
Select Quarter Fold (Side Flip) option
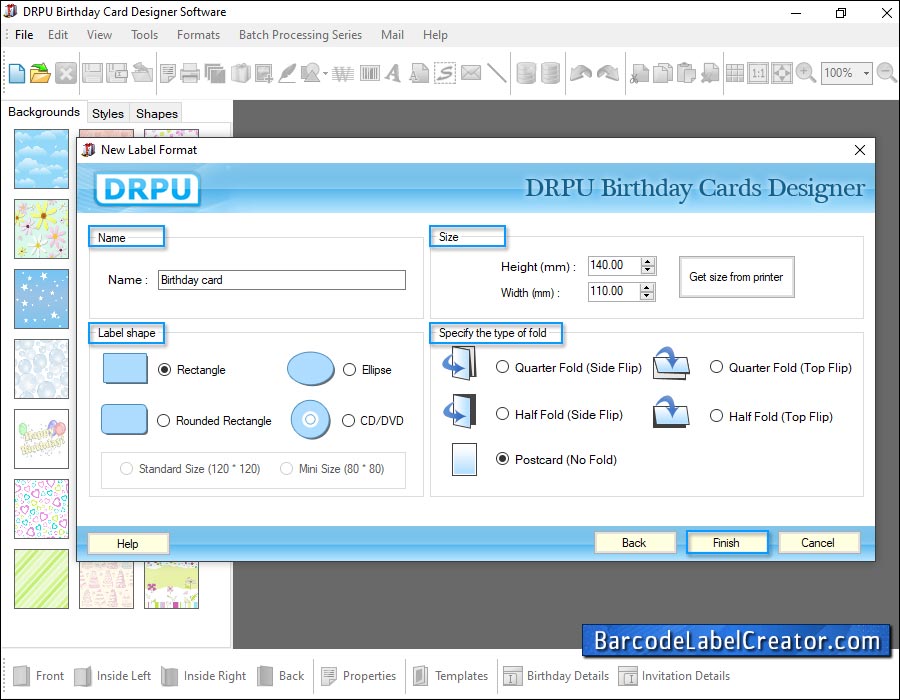click(502, 367)
